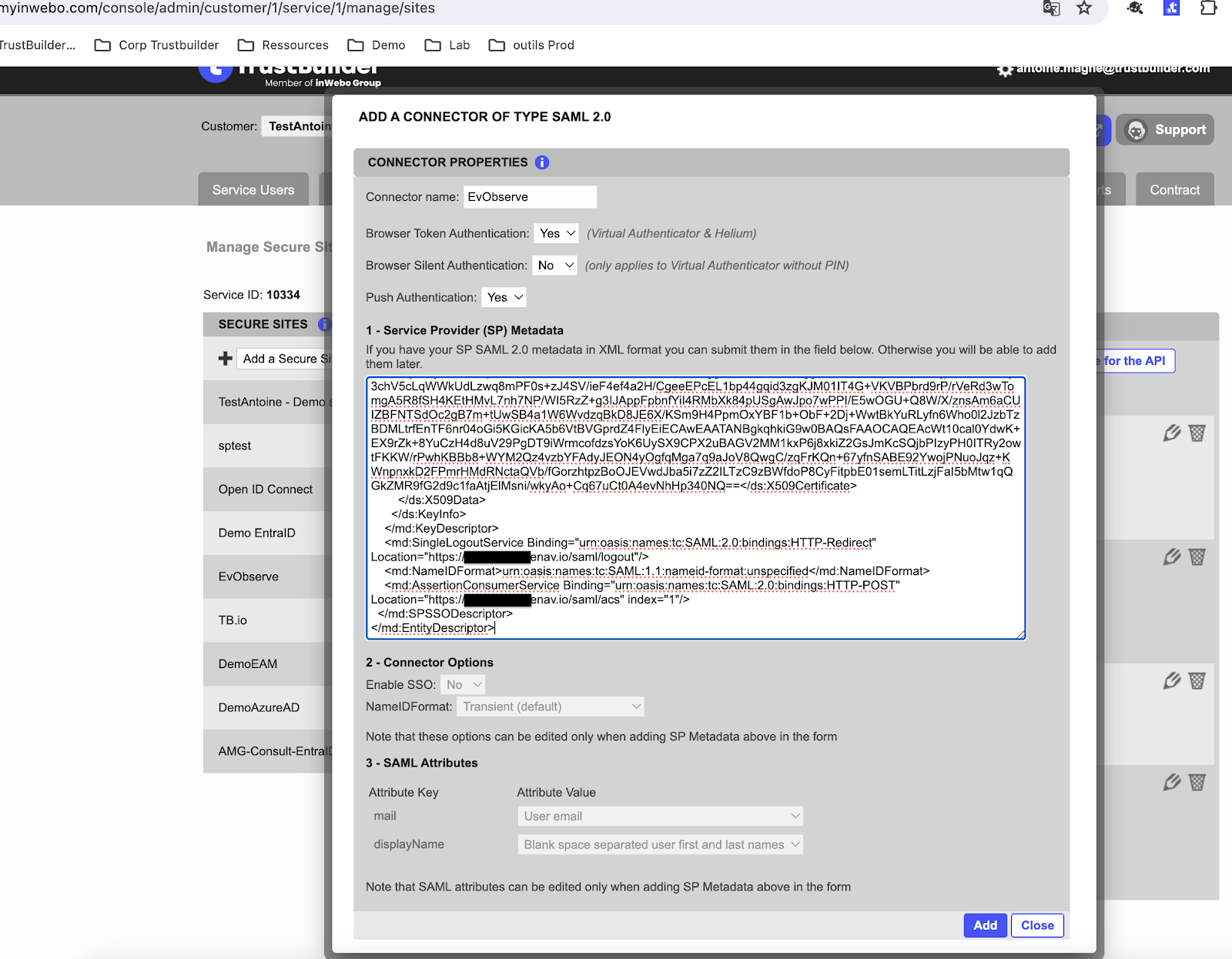The image size is (1232, 959).
Task: Click the Support button
Action: 1165,130
